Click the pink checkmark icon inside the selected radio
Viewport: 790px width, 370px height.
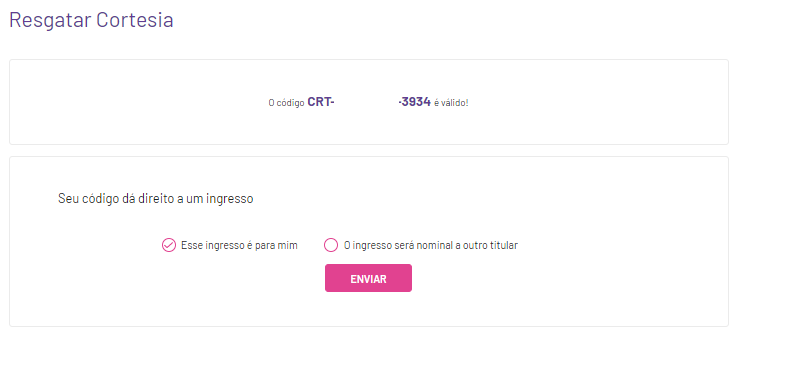click(x=169, y=245)
